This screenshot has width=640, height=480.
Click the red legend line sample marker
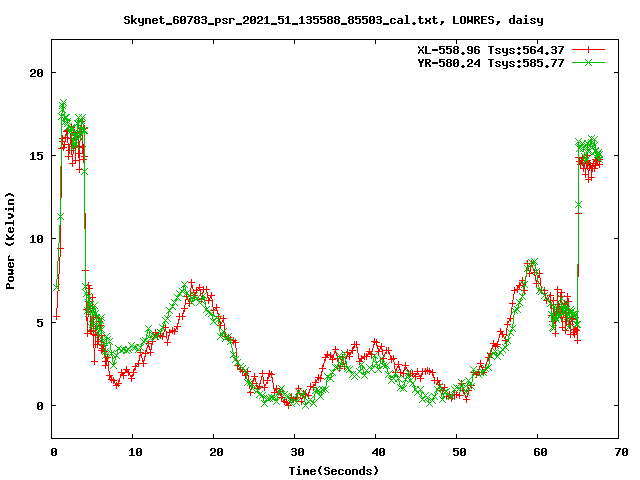pyautogui.click(x=588, y=50)
